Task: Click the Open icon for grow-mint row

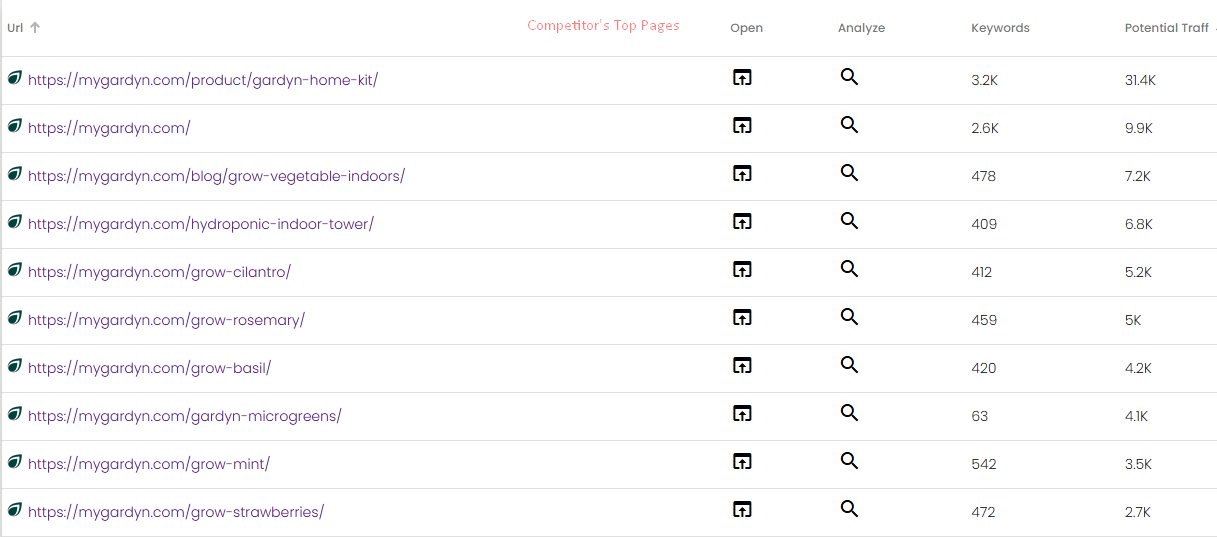Action: click(x=742, y=461)
